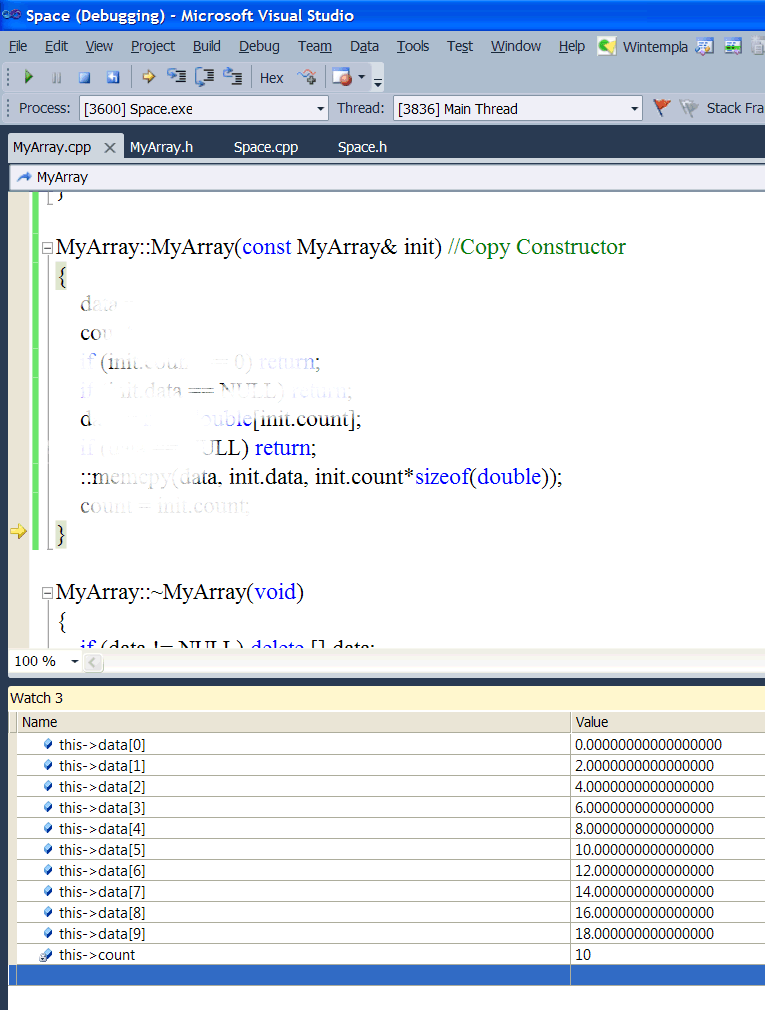Click the Watch 3 panel title
The height and width of the screenshot is (1010, 765).
(37, 698)
